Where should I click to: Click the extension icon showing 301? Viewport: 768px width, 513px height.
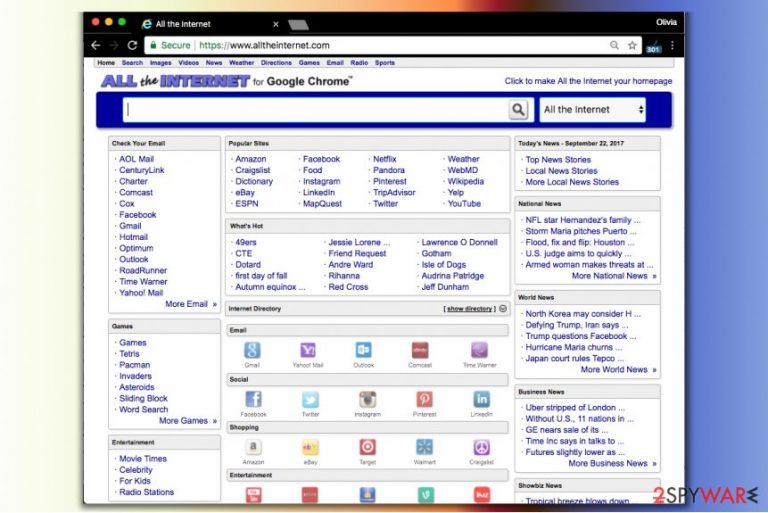653,47
